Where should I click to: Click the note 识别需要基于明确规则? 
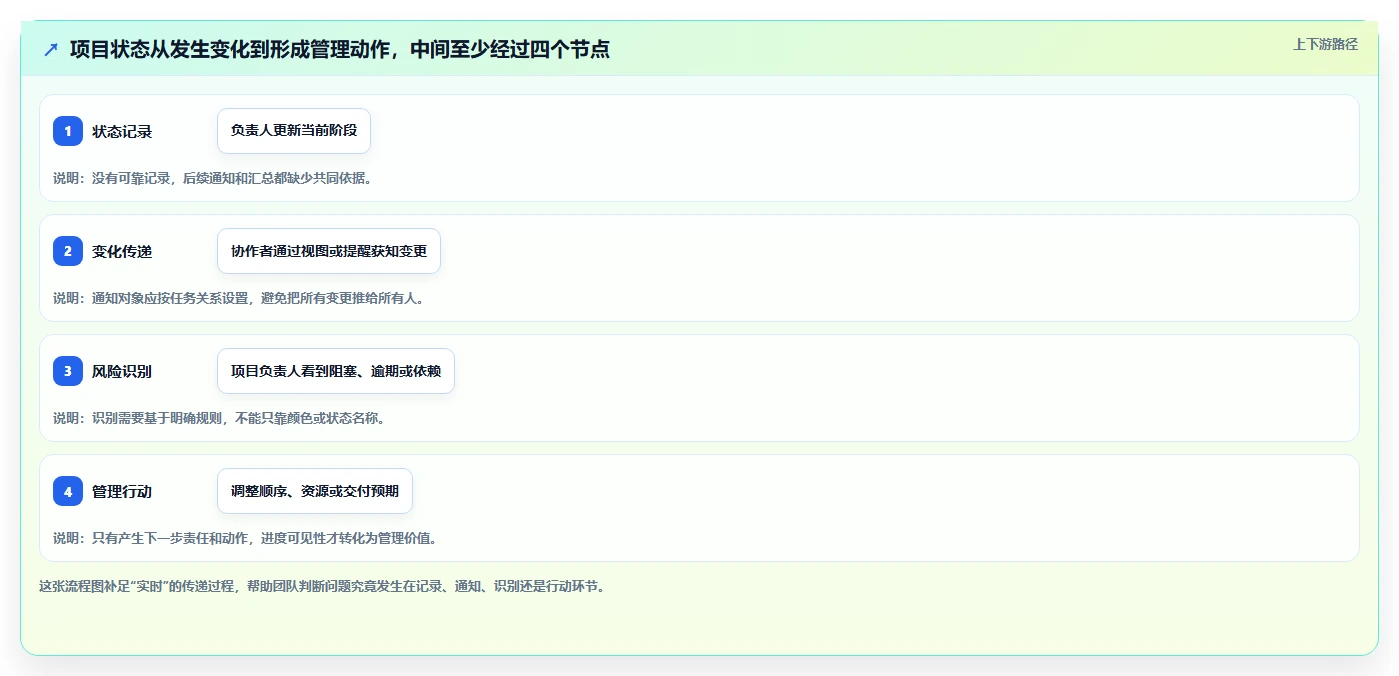click(157, 418)
